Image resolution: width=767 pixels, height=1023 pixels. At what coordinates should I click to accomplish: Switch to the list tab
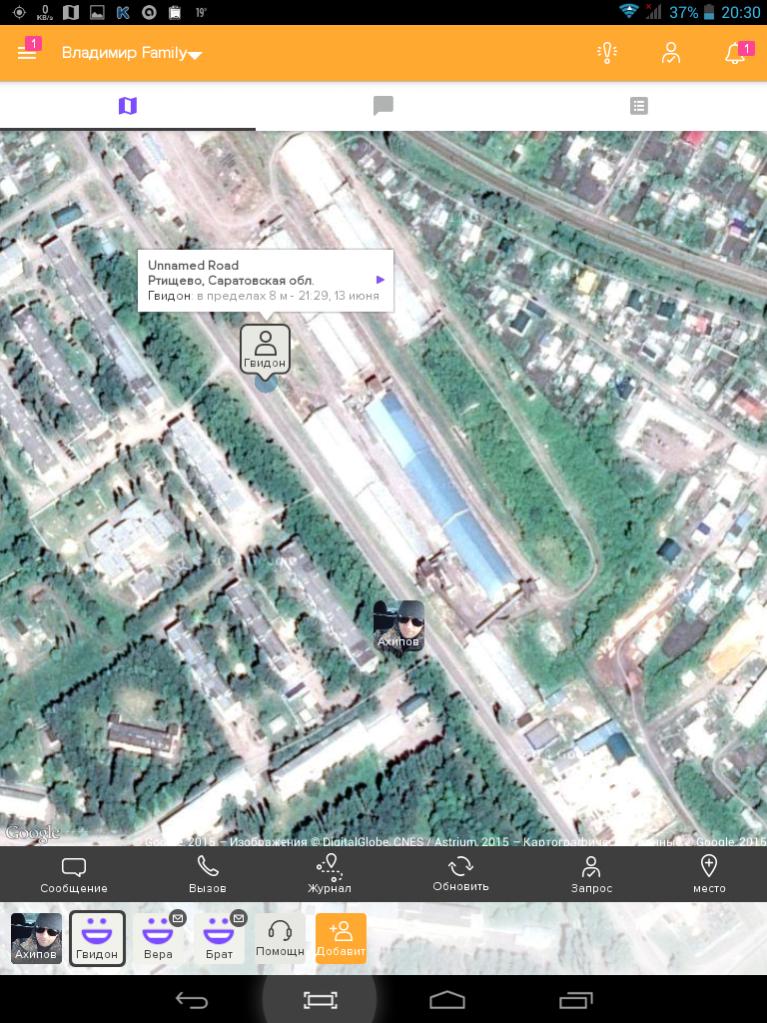tap(638, 105)
